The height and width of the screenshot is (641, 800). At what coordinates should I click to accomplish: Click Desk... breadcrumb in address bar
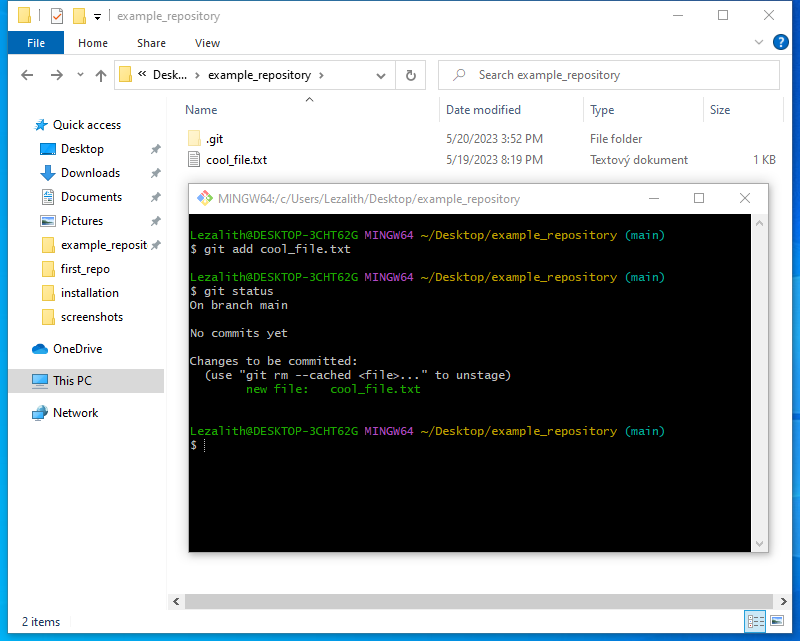tap(169, 75)
